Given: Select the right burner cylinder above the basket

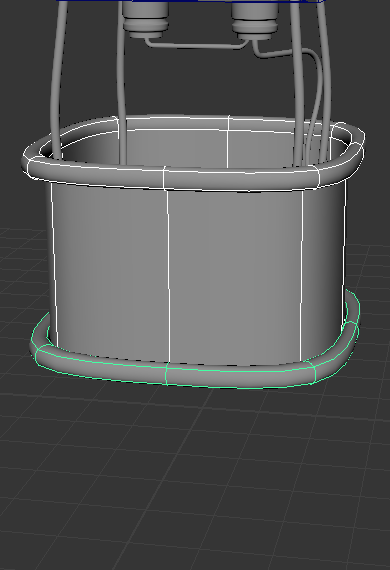Looking at the screenshot, I should [x=255, y=20].
